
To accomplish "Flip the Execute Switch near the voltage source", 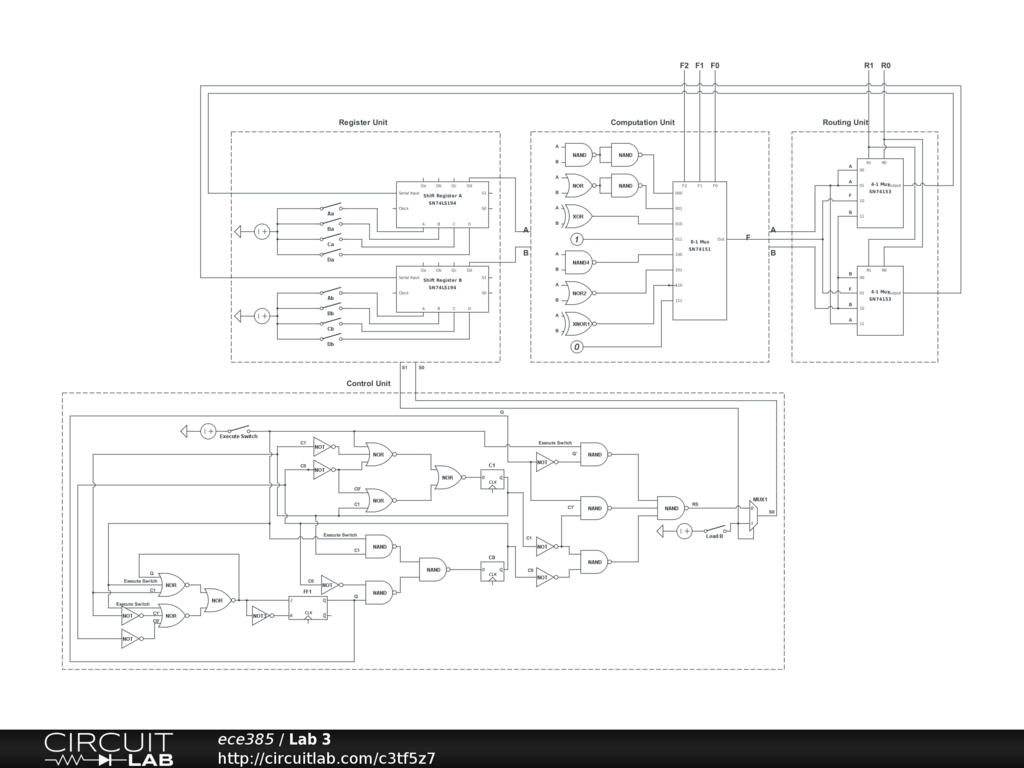I will pos(239,431).
